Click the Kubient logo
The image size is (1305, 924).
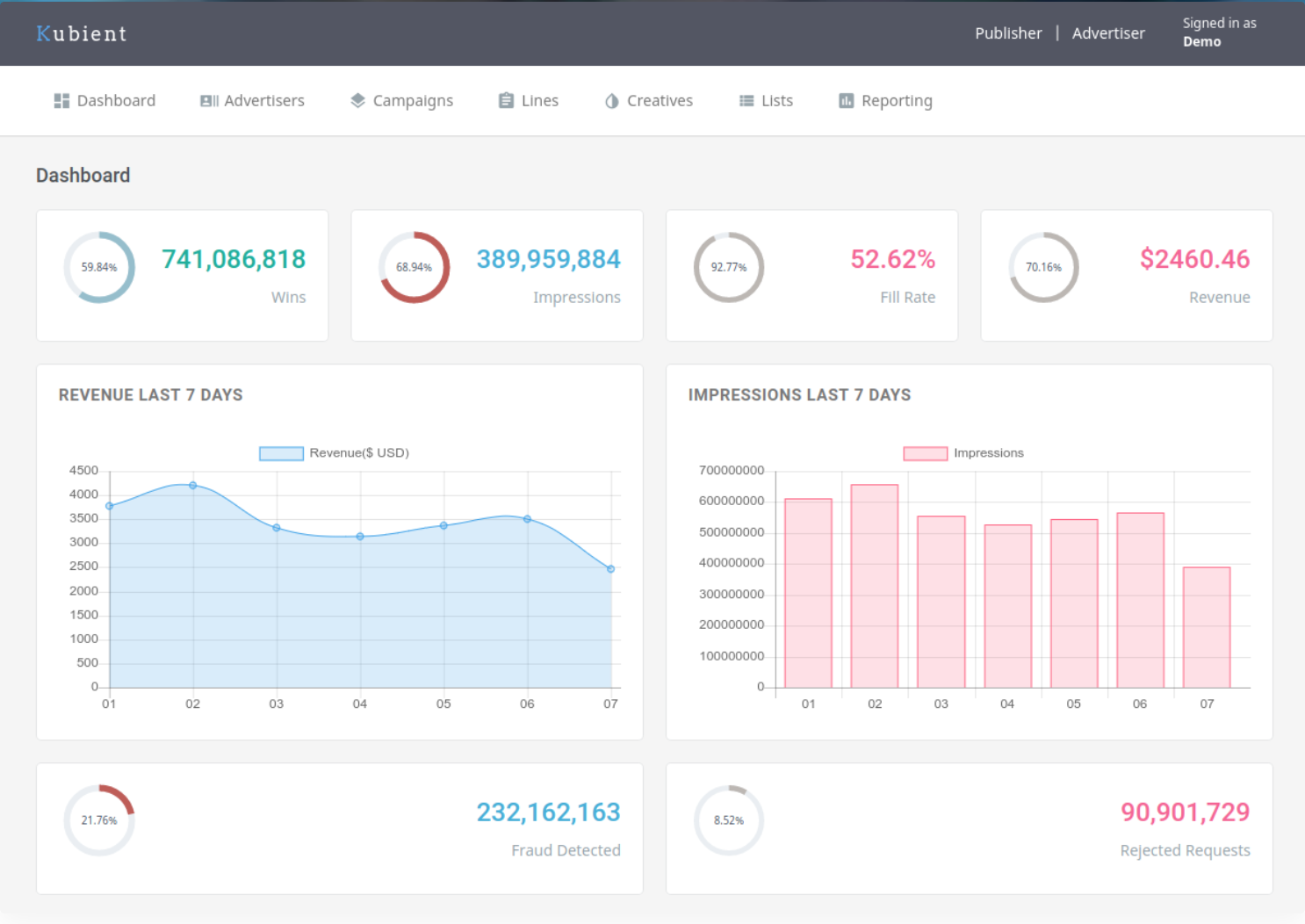click(82, 33)
